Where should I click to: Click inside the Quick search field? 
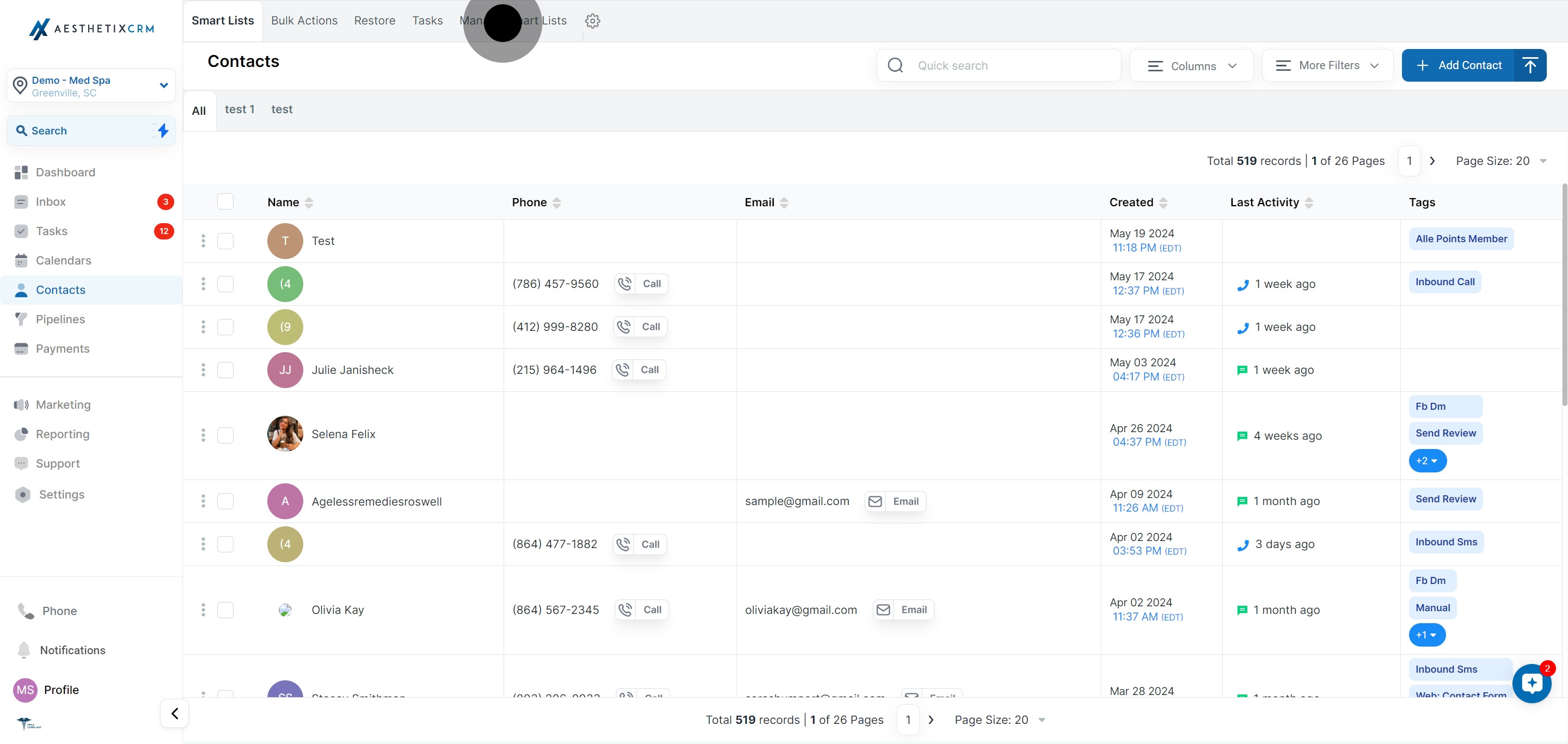click(1004, 65)
